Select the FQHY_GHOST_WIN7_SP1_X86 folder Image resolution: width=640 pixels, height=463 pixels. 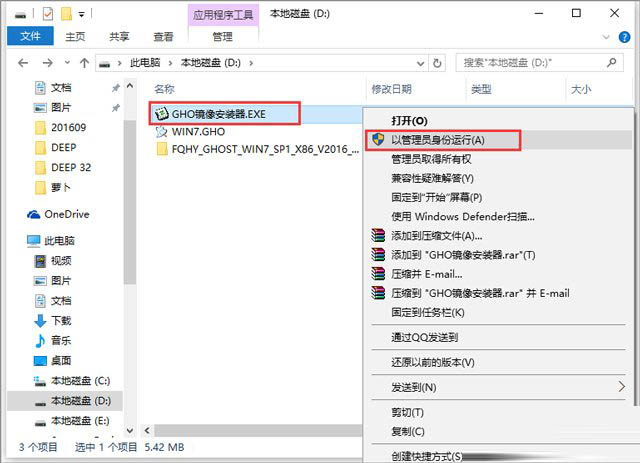point(265,149)
